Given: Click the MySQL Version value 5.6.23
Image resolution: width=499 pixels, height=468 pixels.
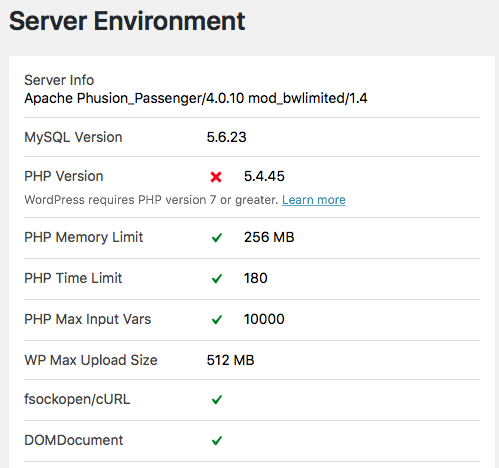Looking at the screenshot, I should tap(226, 137).
